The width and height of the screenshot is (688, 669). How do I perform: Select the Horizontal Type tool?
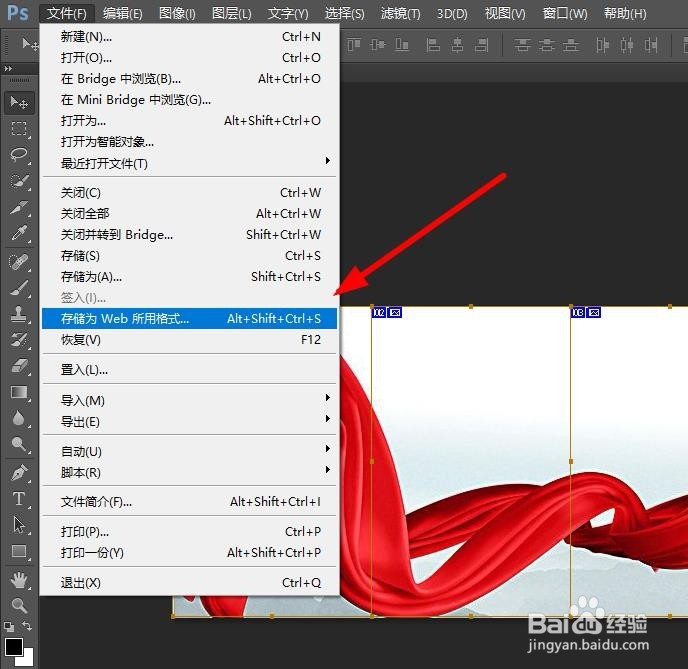click(x=18, y=499)
